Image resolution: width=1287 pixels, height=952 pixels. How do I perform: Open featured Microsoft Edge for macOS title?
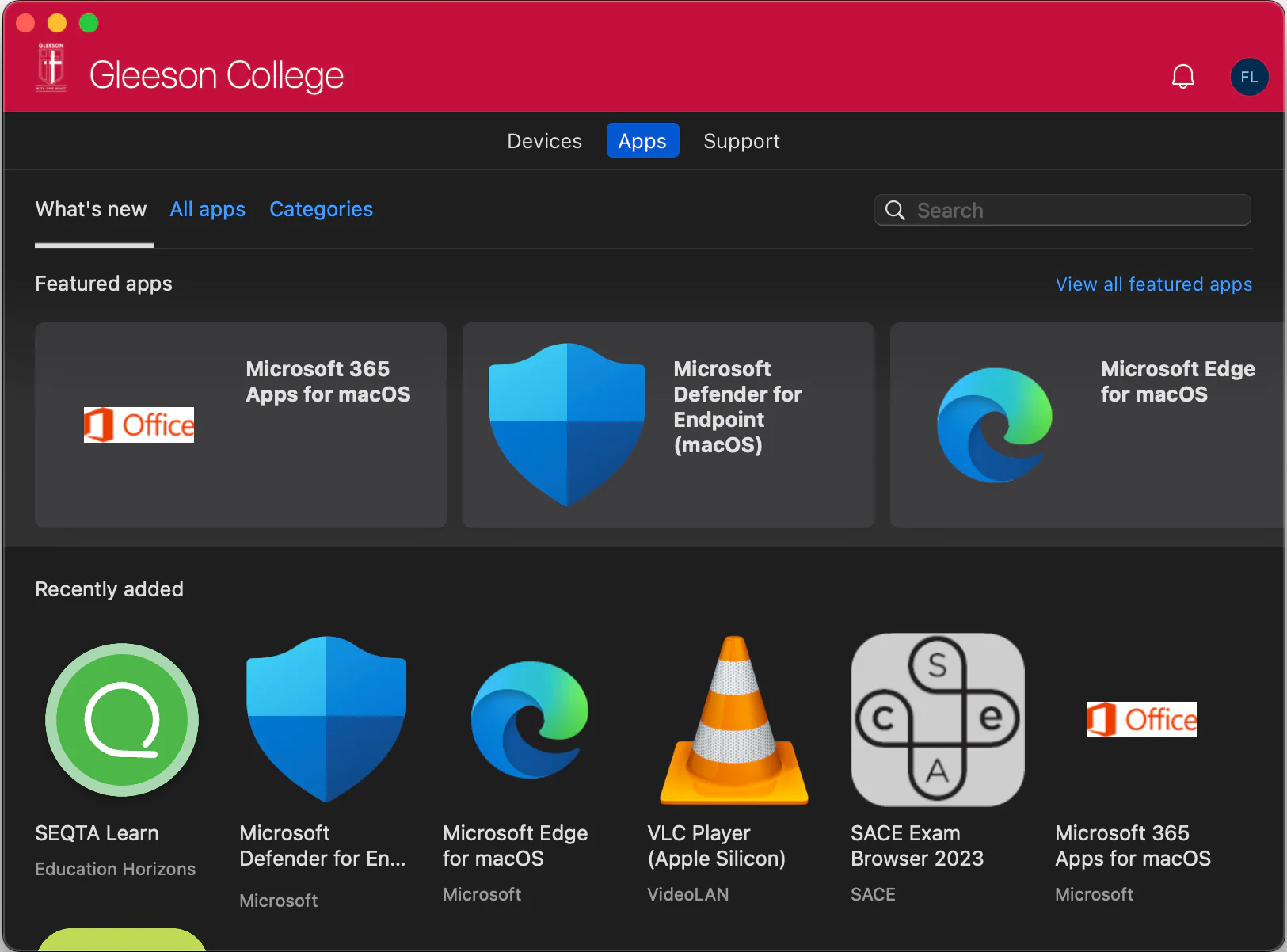(x=1178, y=382)
